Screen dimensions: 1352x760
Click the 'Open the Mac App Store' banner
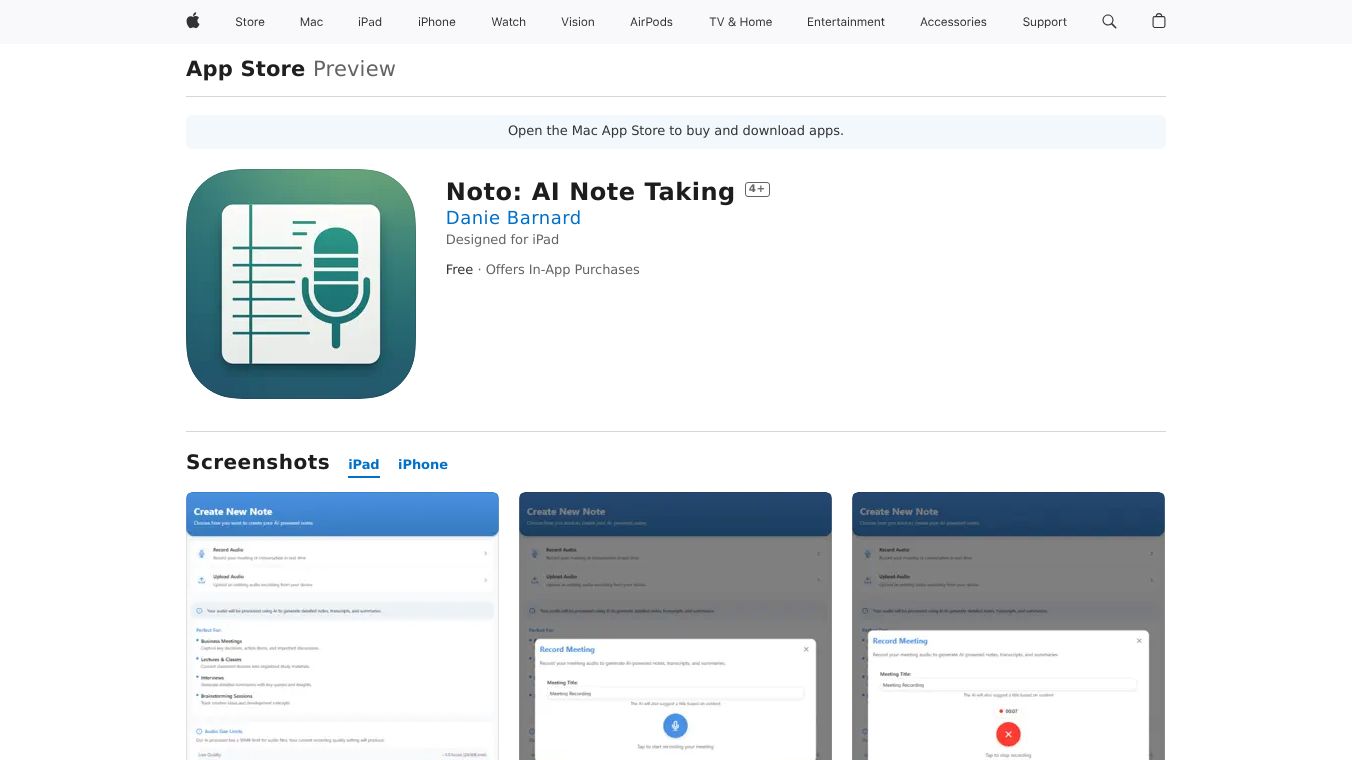(676, 131)
